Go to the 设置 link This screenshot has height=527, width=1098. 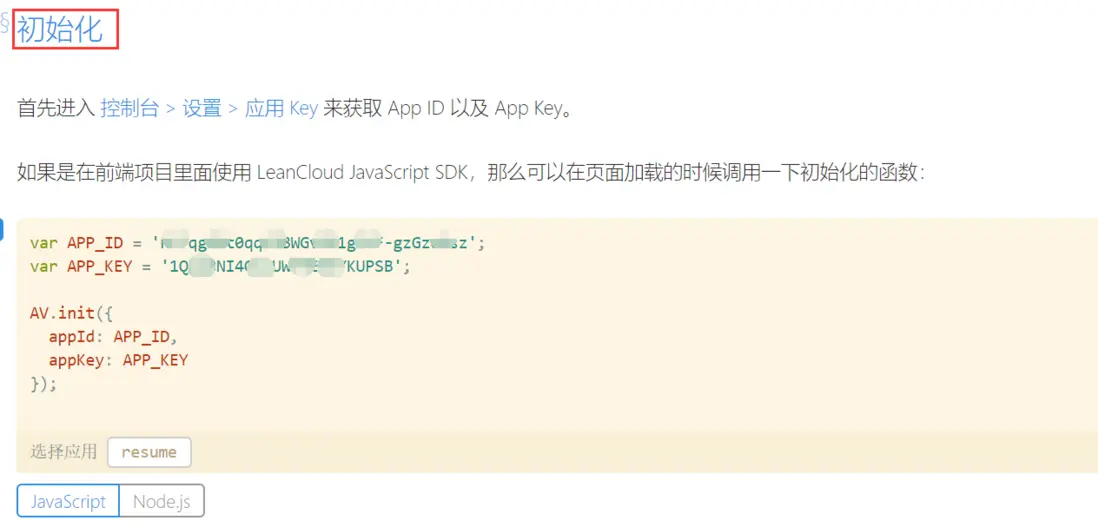[201, 108]
